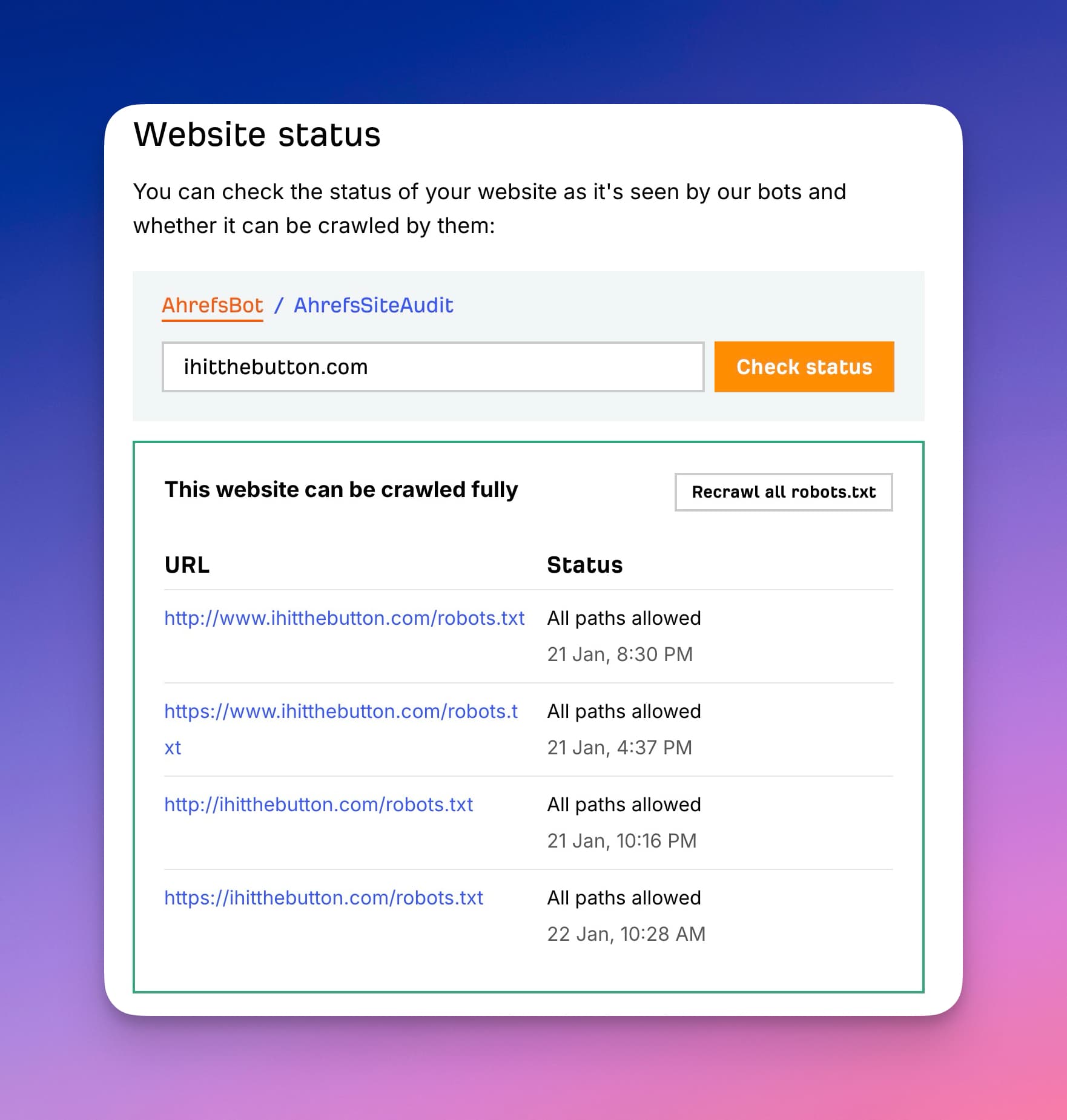Click inside the domain input field

pyautogui.click(x=432, y=366)
